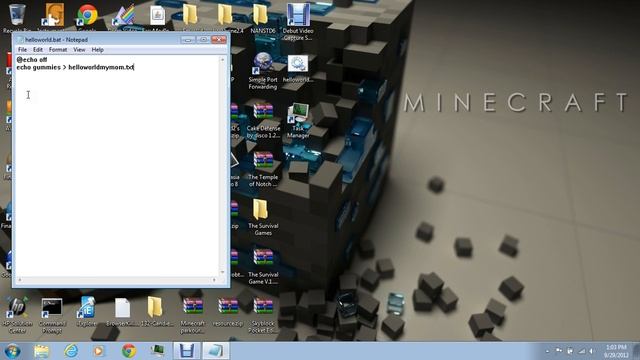Open the Action Center flag tray icon
This screenshot has width=640, height=360.
[558, 351]
